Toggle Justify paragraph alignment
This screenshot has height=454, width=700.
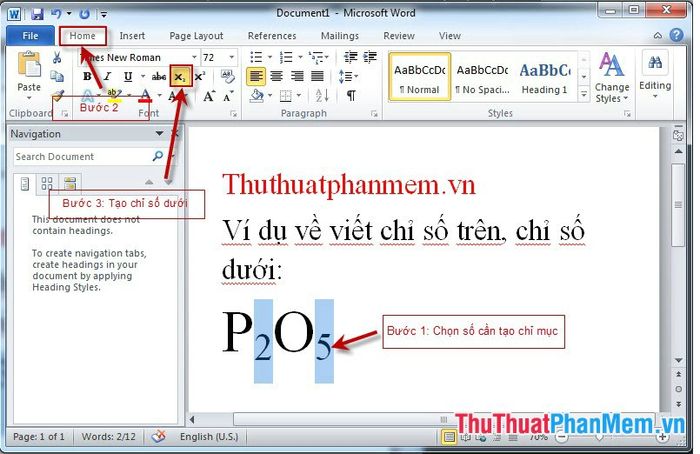point(317,76)
